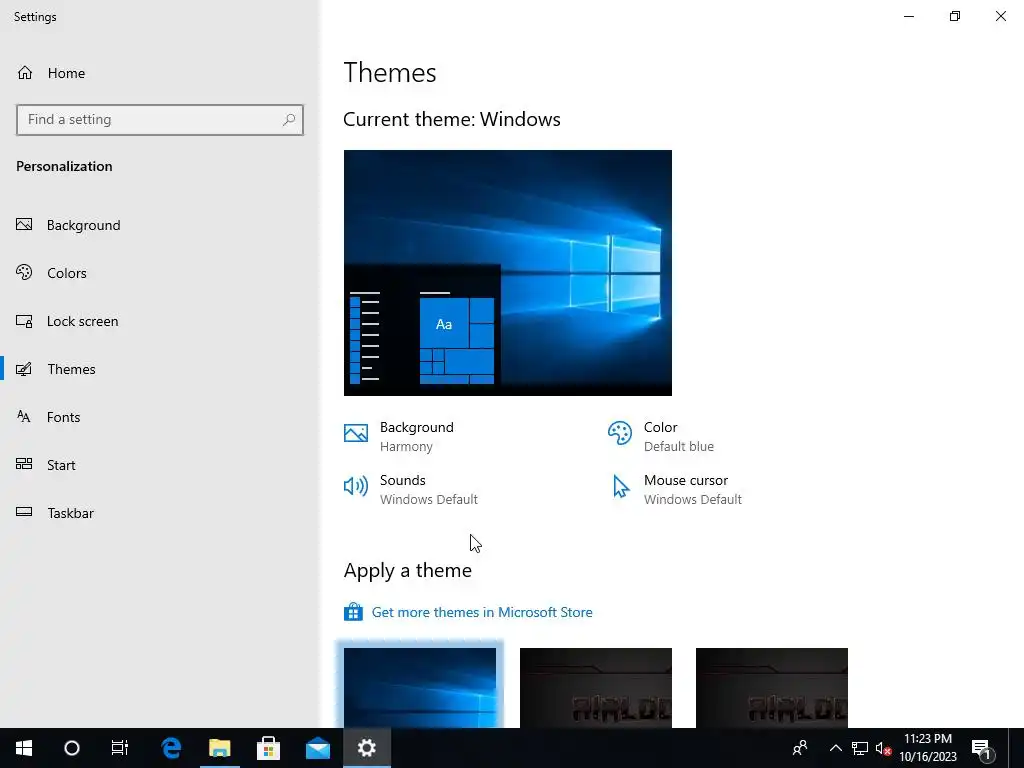The height and width of the screenshot is (768, 1024).
Task: Click the current theme preview image
Action: click(507, 273)
